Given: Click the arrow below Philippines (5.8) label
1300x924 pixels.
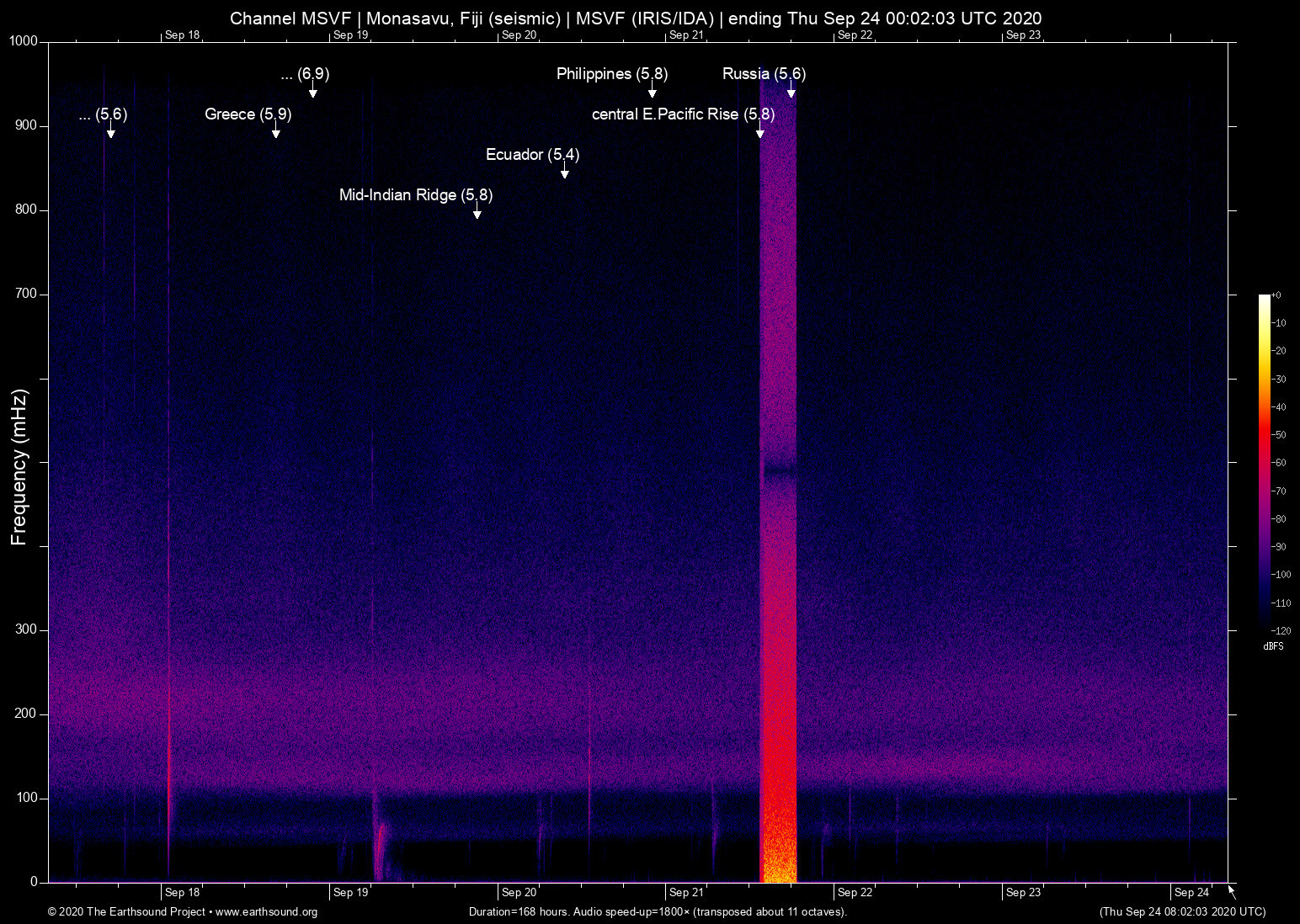Looking at the screenshot, I should click(652, 91).
